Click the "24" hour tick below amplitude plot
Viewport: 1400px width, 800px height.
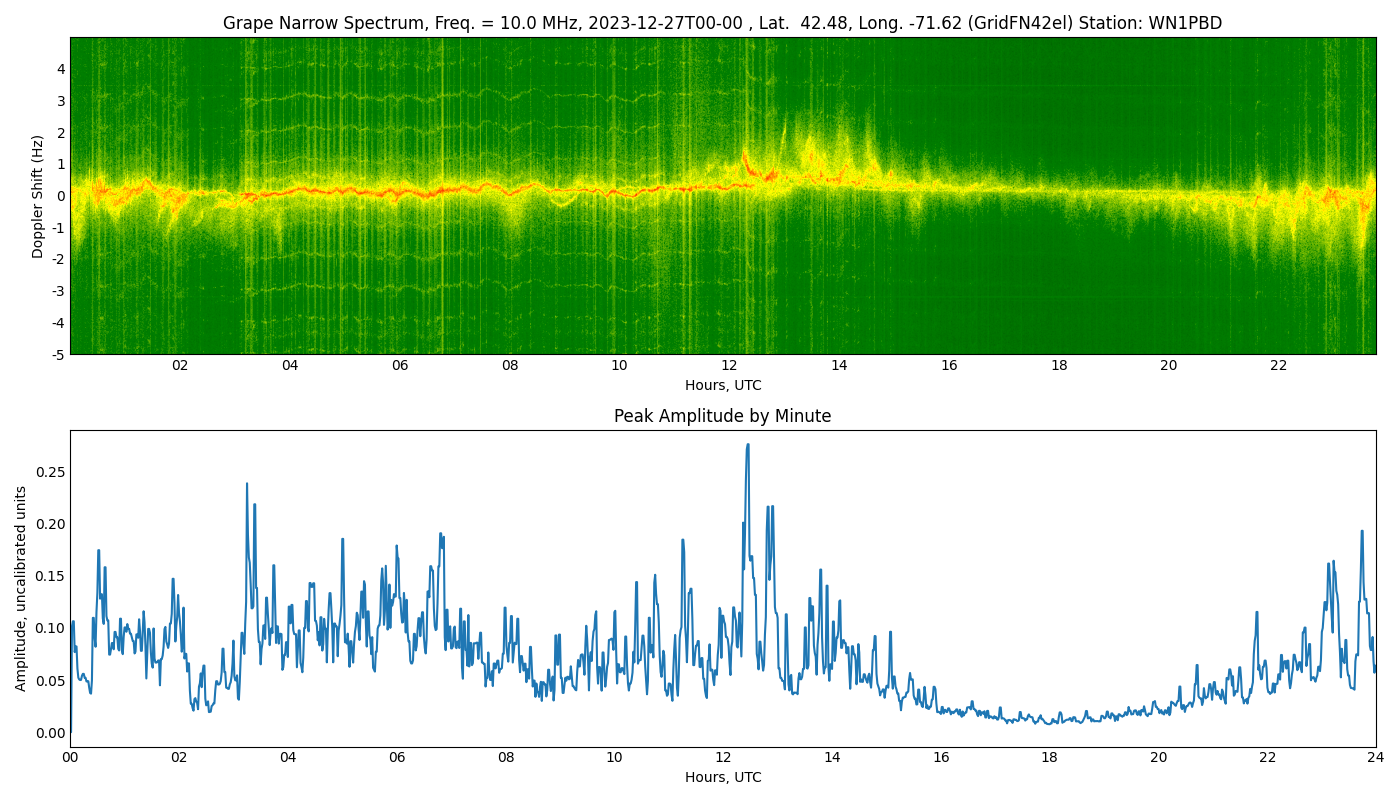coord(1375,758)
